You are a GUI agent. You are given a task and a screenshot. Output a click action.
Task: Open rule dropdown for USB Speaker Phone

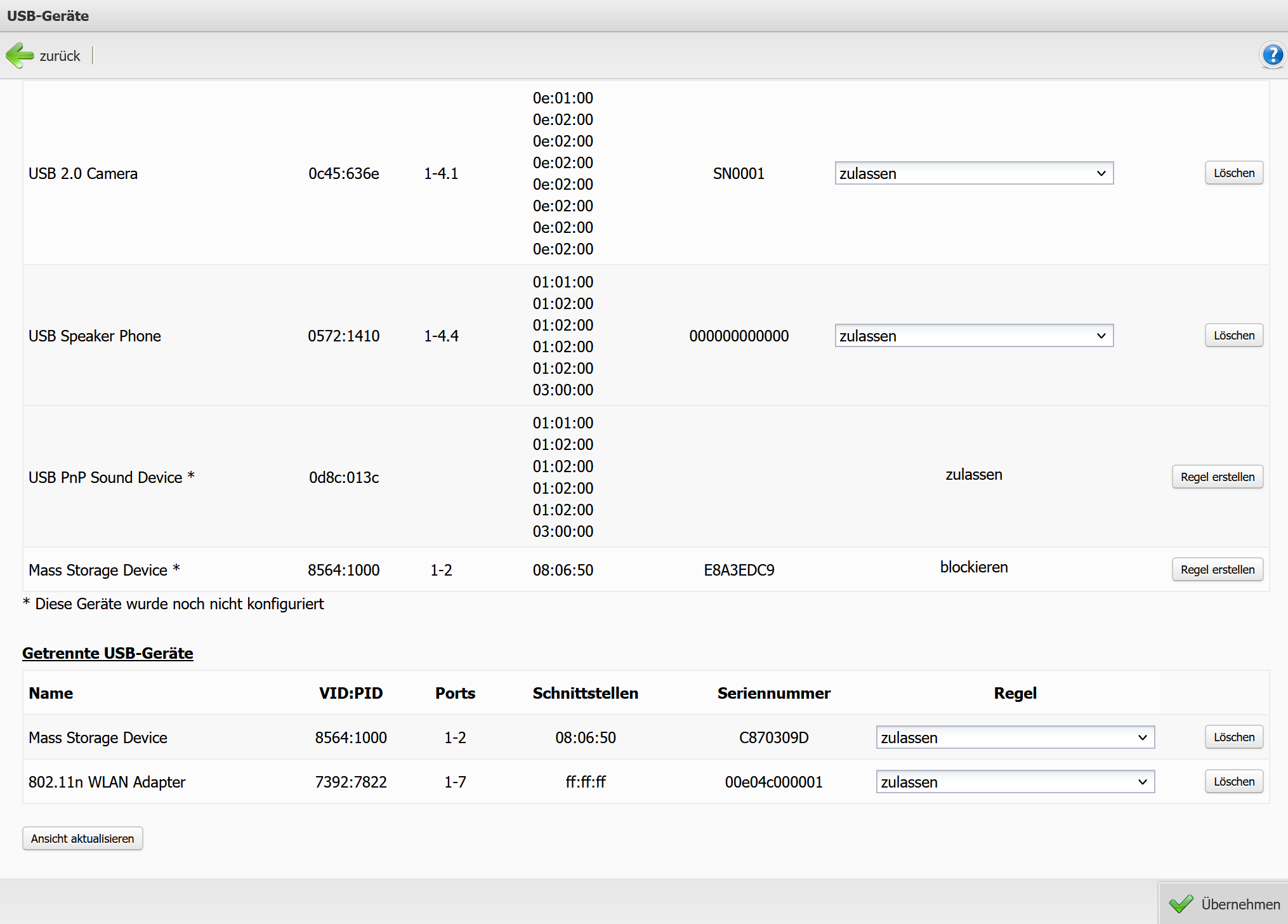973,336
